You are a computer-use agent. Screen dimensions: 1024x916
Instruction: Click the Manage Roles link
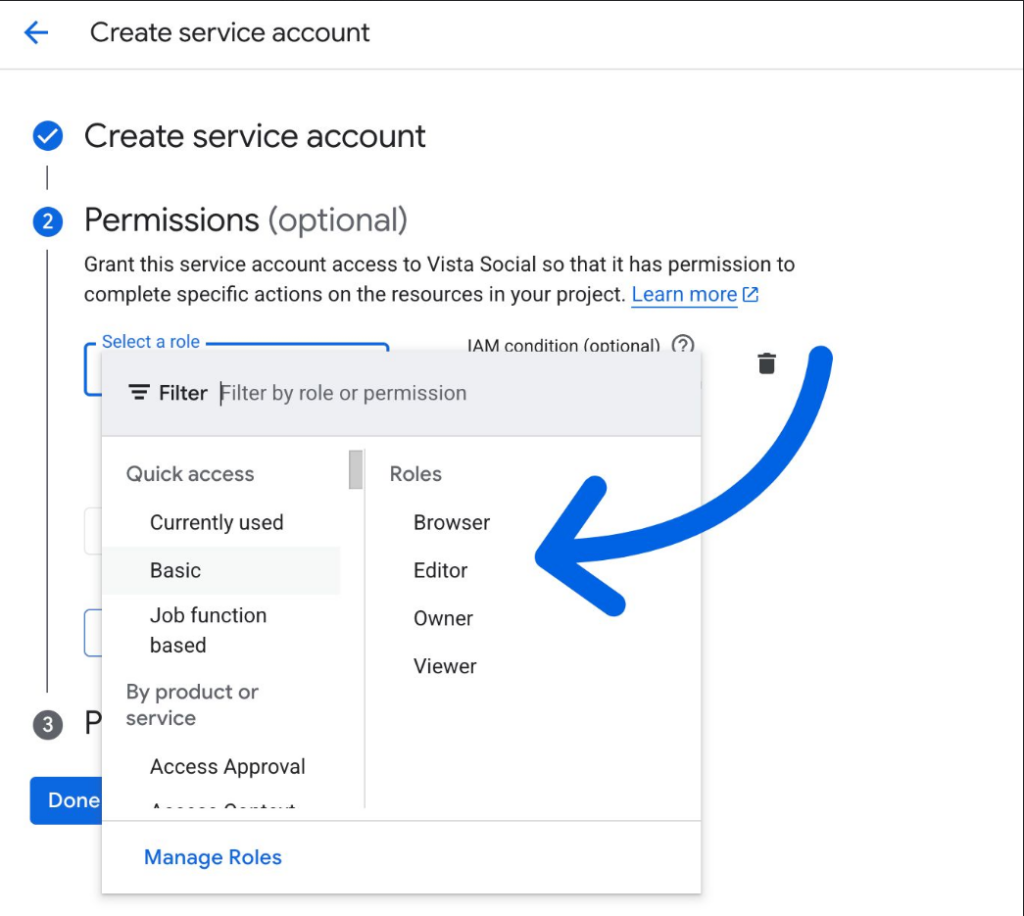tap(213, 858)
